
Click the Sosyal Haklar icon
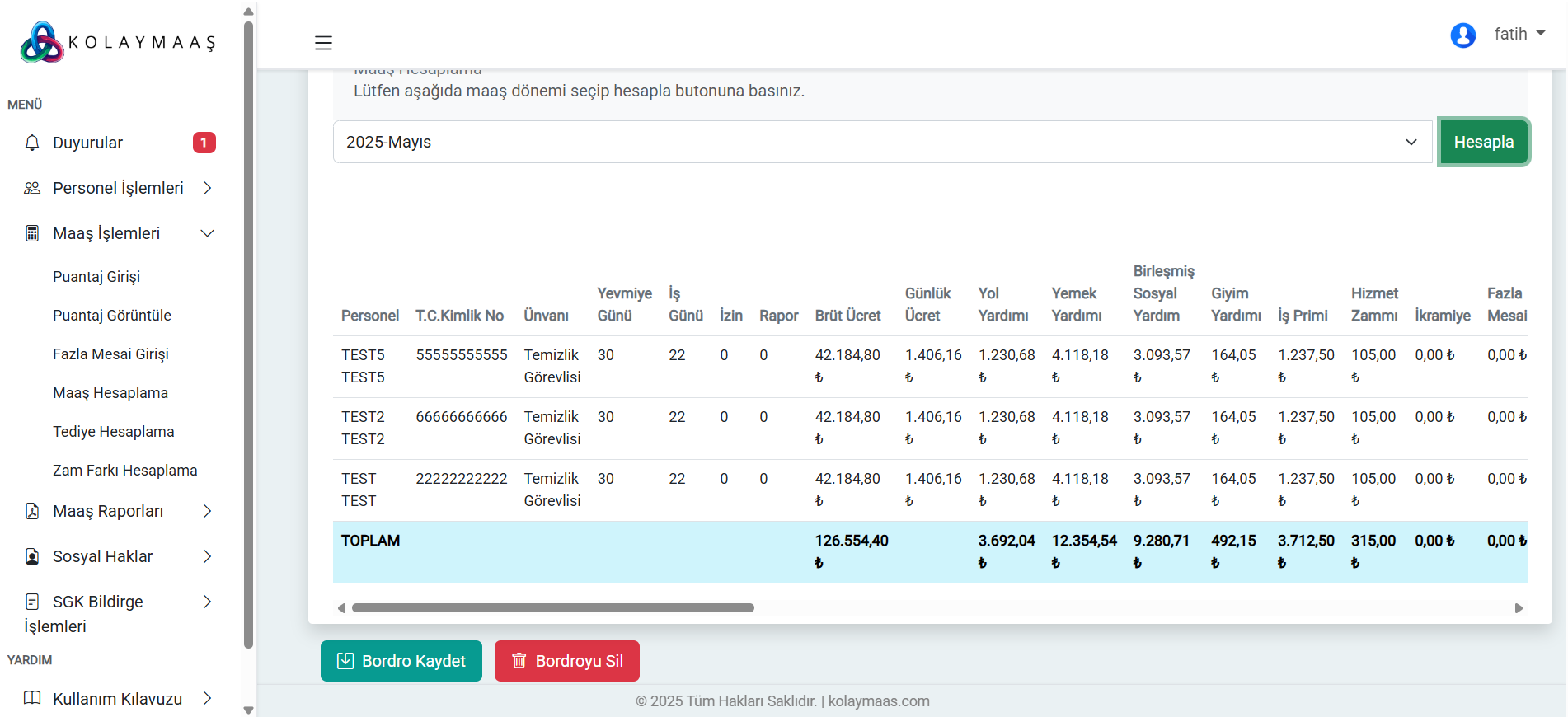[x=32, y=556]
